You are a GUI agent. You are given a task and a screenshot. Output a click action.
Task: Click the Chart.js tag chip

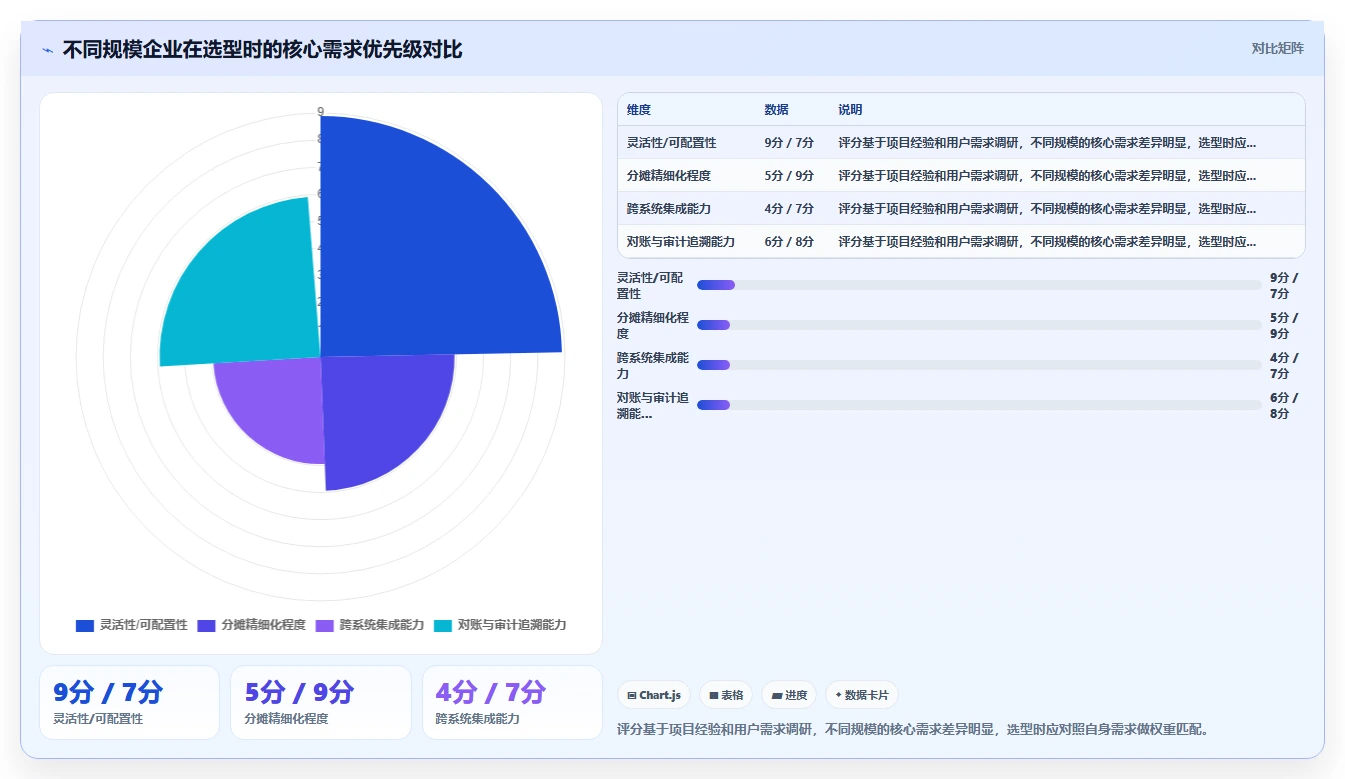pyautogui.click(x=654, y=695)
